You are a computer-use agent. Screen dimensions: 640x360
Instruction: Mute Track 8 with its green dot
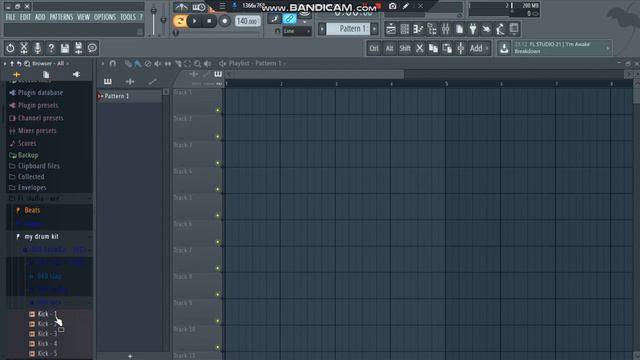pos(218,294)
